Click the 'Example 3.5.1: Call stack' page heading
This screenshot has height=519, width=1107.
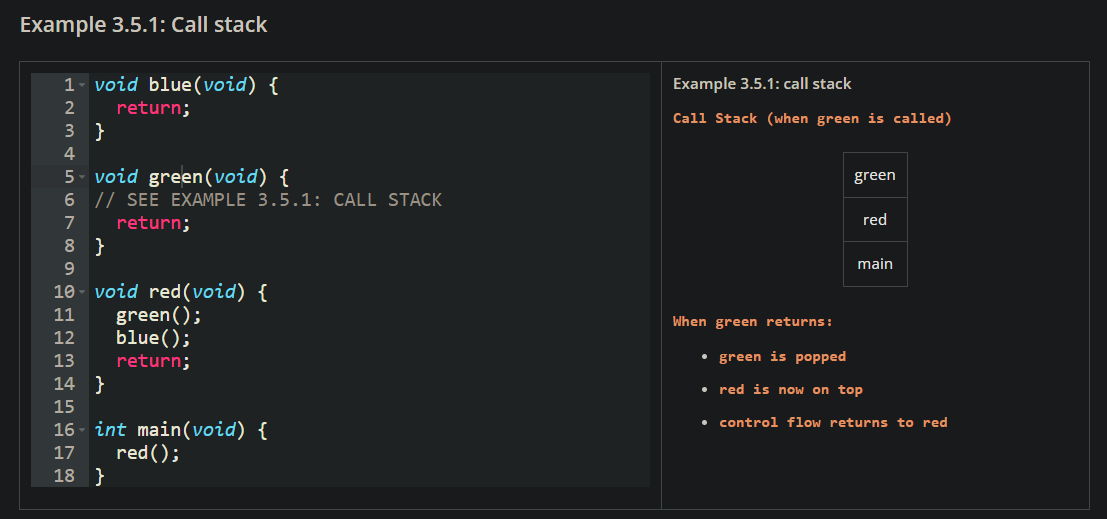point(144,24)
